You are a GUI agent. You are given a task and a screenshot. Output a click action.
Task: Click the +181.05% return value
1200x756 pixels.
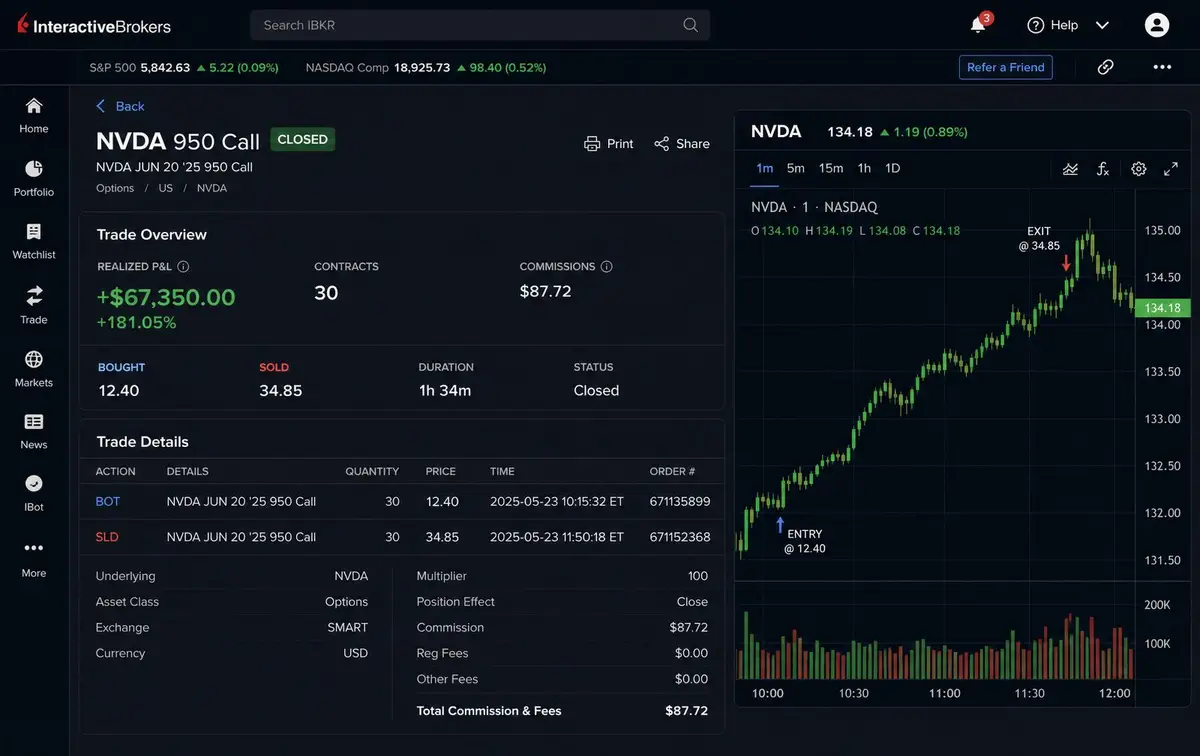tap(136, 322)
